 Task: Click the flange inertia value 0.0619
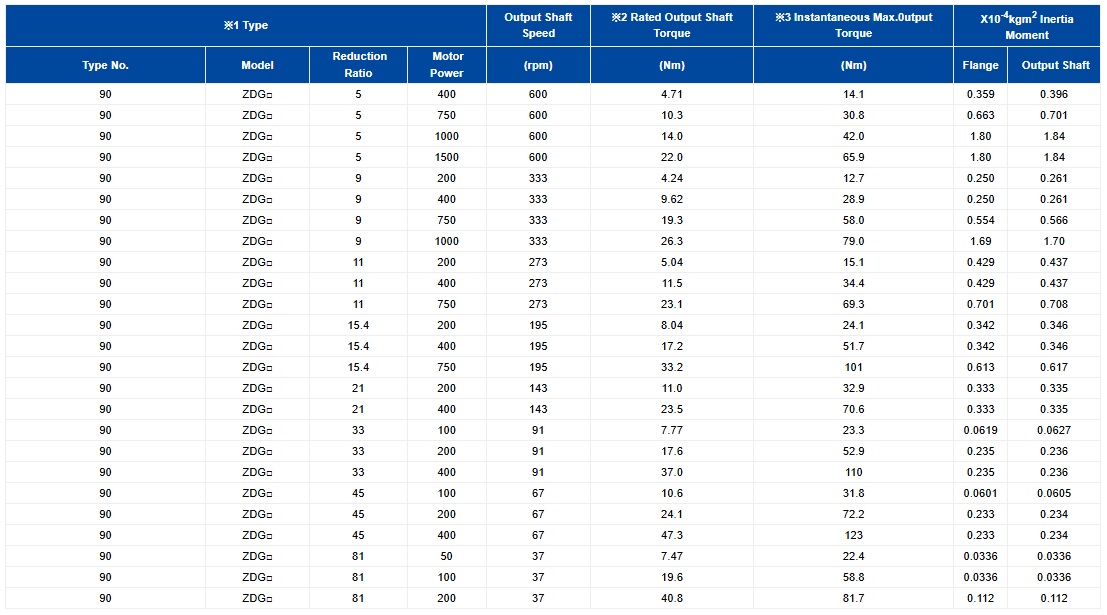pos(980,430)
